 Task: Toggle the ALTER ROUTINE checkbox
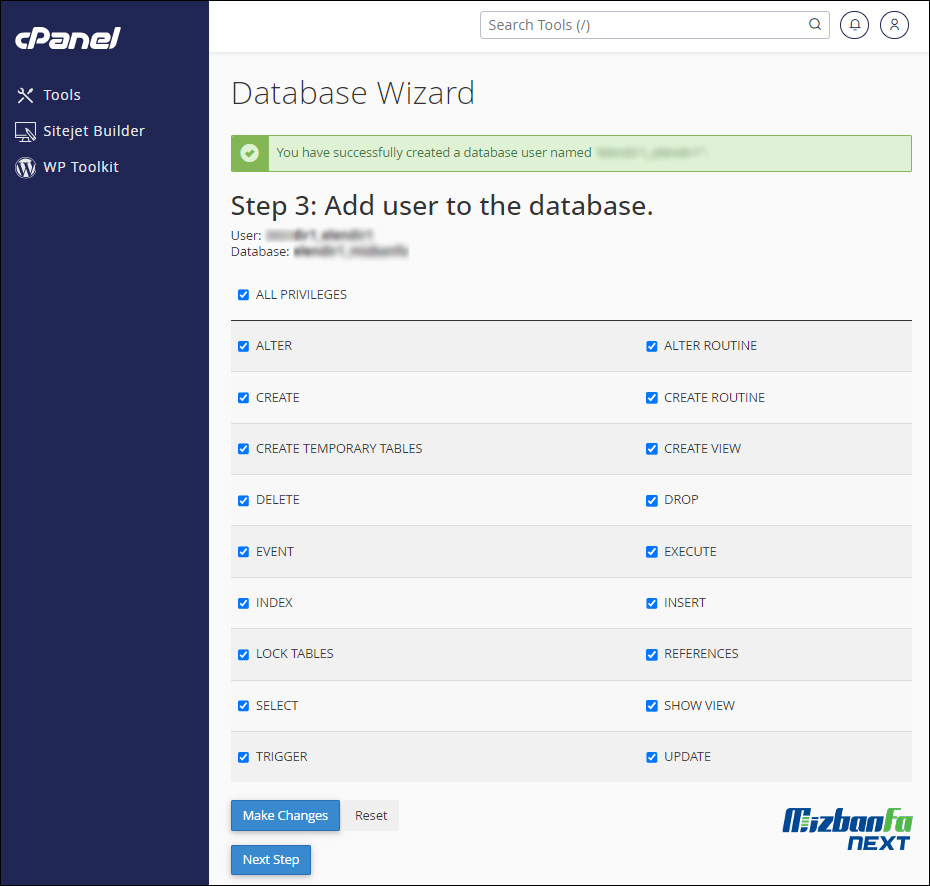pos(651,346)
